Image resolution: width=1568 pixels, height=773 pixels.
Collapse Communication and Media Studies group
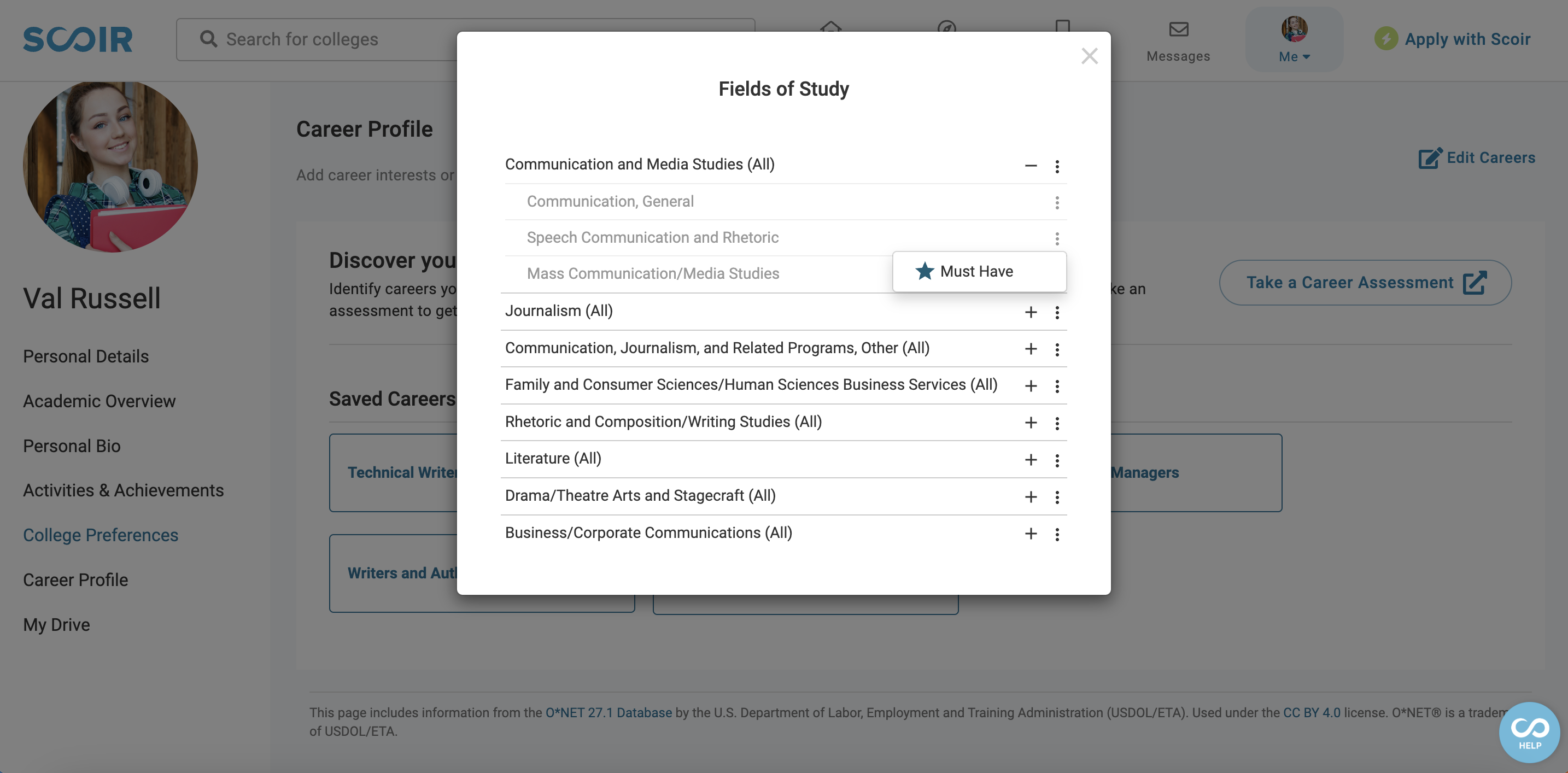pos(1031,166)
